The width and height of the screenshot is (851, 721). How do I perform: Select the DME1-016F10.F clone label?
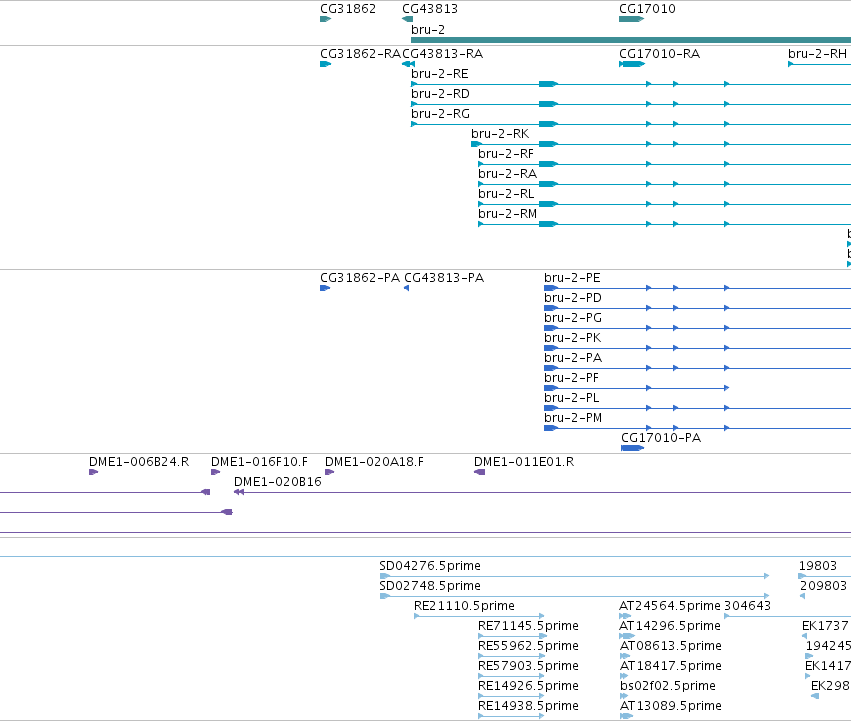[x=259, y=462]
